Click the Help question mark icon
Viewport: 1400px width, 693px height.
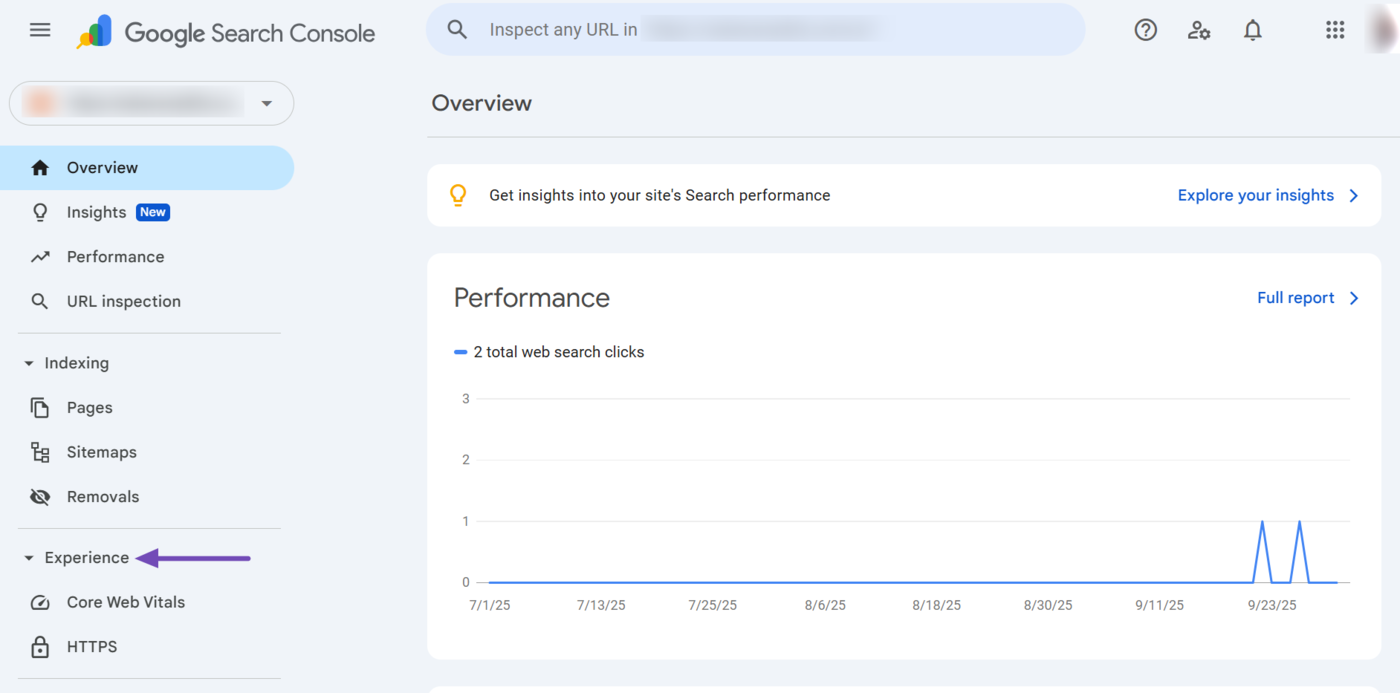click(x=1145, y=30)
